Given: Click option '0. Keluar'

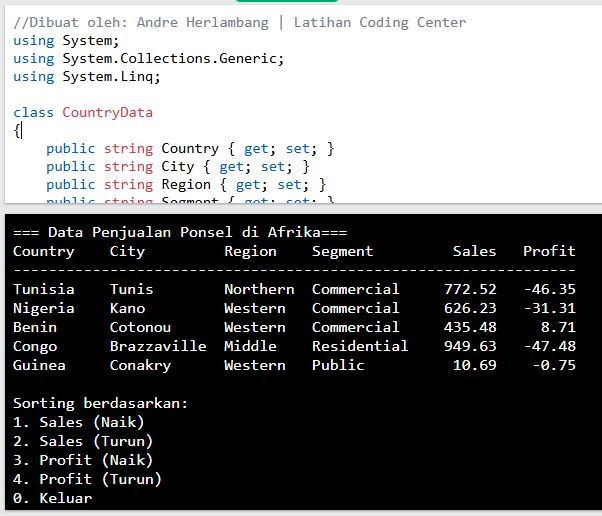Looking at the screenshot, I should (53, 498).
